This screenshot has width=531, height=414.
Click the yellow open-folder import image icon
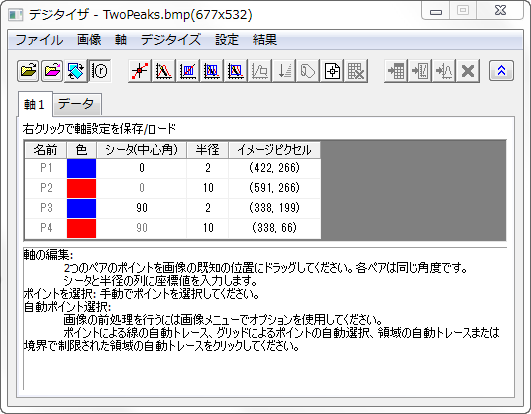pyautogui.click(x=28, y=71)
